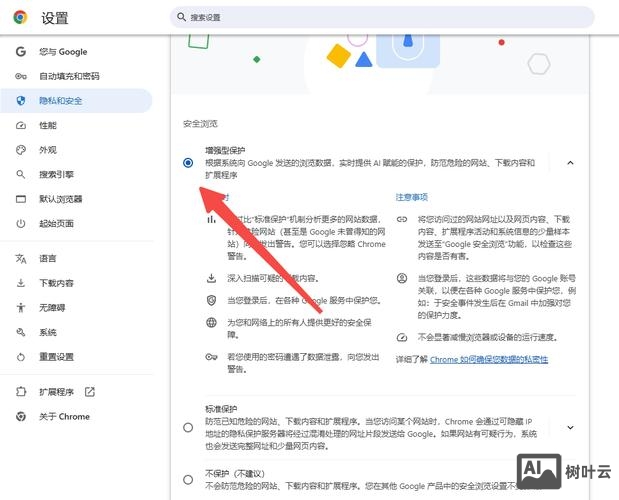The image size is (619, 500).
Task: Click the Google G icon in sidebar
Action: point(21,52)
